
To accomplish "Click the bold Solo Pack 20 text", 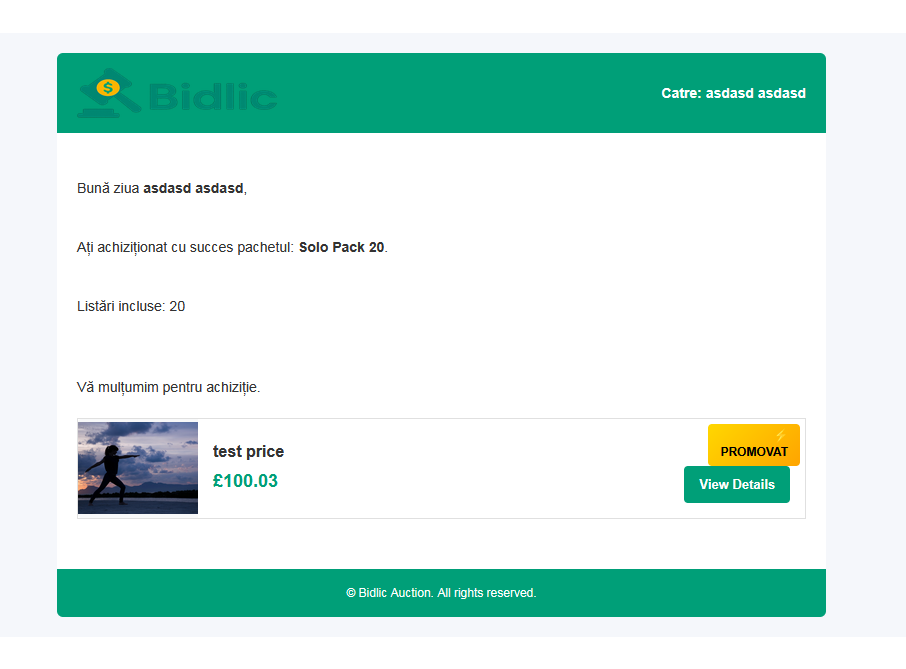I will (342, 247).
